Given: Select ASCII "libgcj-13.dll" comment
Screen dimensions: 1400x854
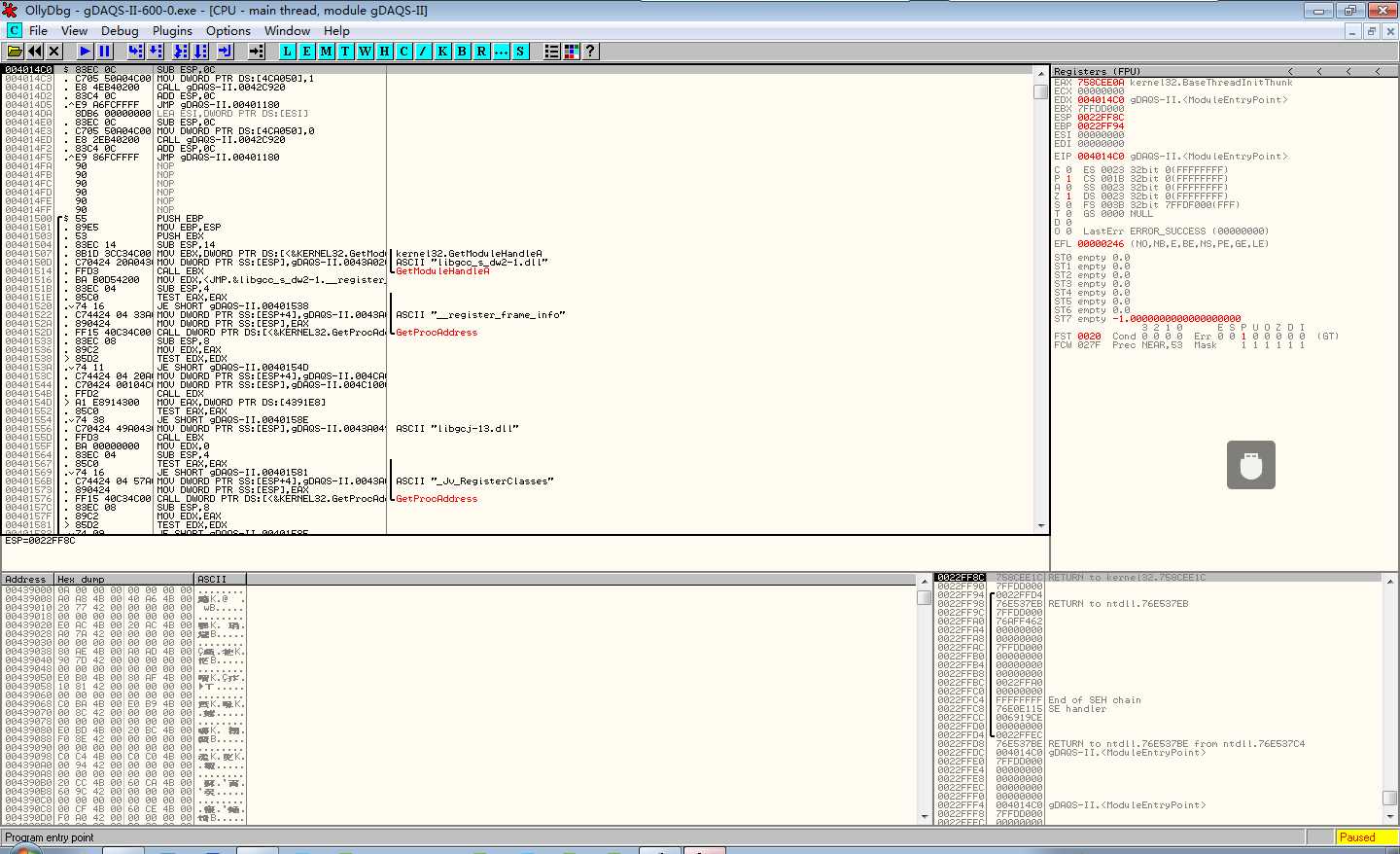Looking at the screenshot, I should click(x=457, y=429).
